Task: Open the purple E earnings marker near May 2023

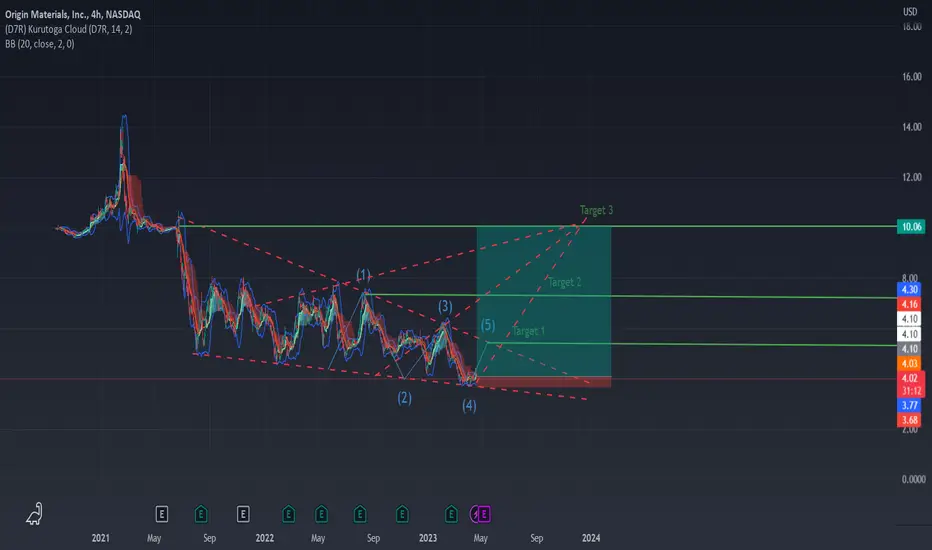Action: coord(484,514)
